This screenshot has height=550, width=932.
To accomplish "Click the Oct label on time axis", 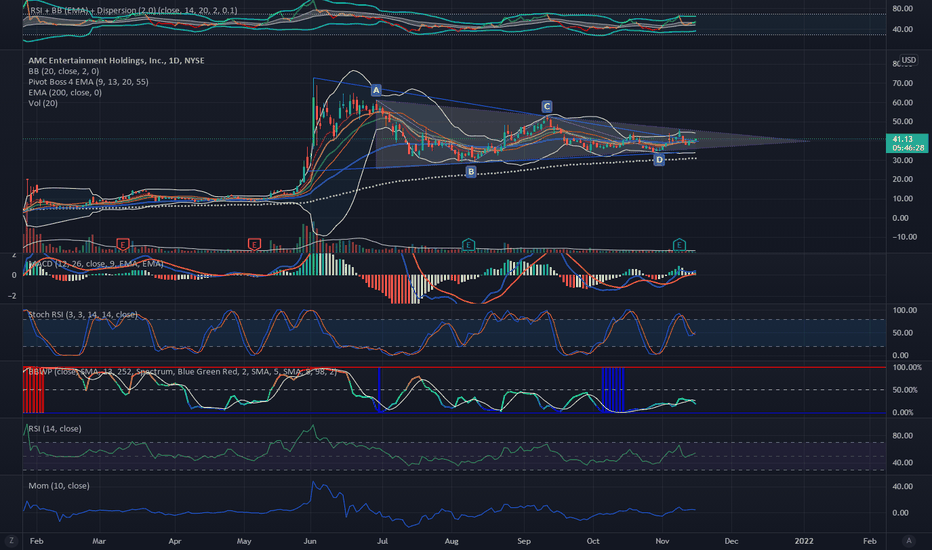I will pos(593,541).
